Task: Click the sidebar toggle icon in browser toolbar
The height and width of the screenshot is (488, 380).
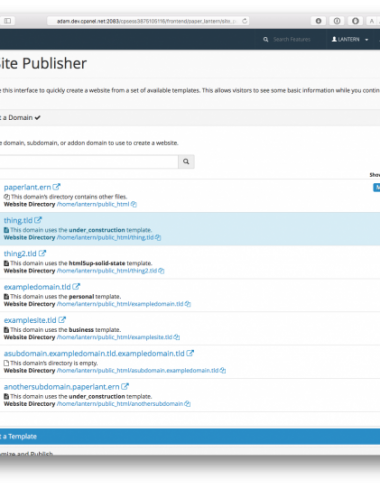Action: pyautogui.click(x=7, y=21)
